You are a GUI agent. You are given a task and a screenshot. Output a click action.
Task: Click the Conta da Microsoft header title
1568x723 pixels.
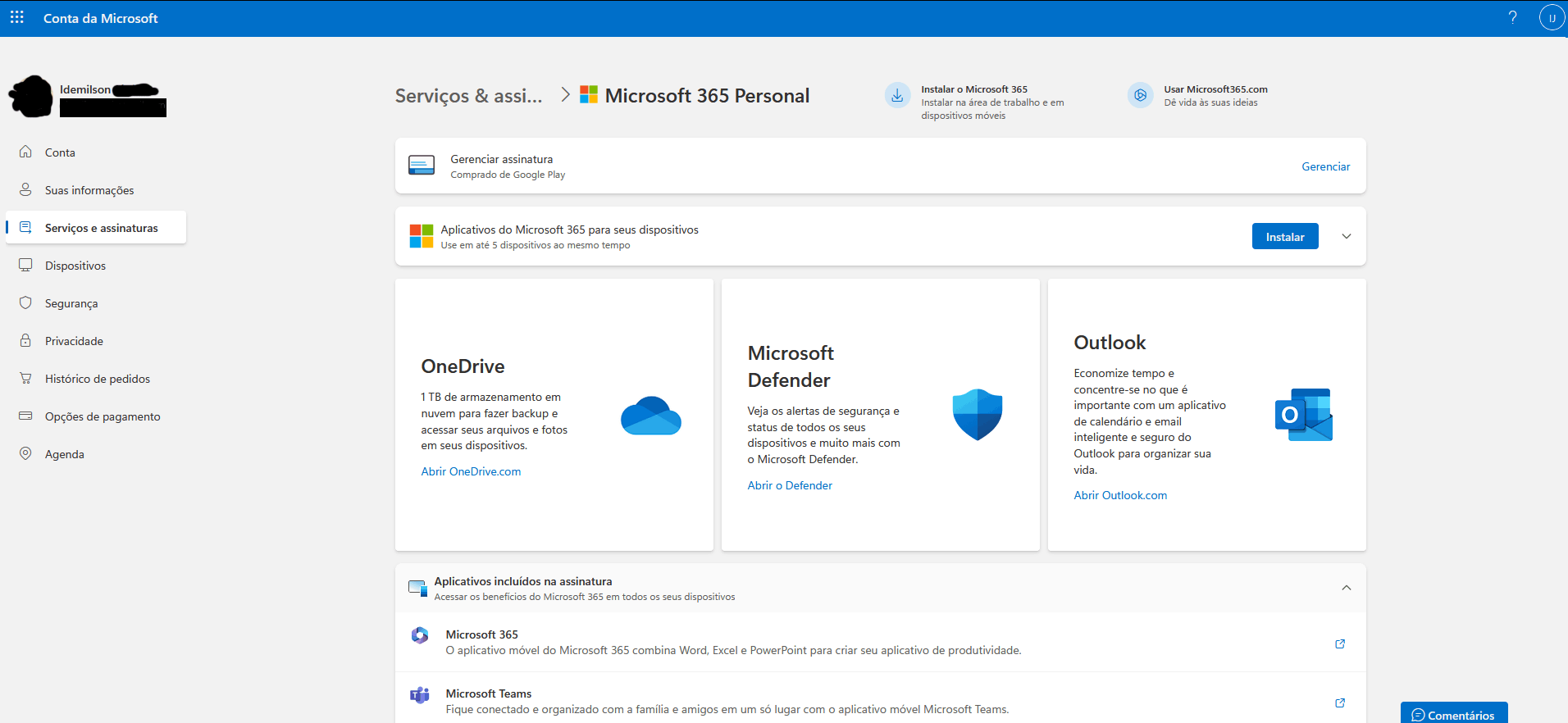(100, 18)
